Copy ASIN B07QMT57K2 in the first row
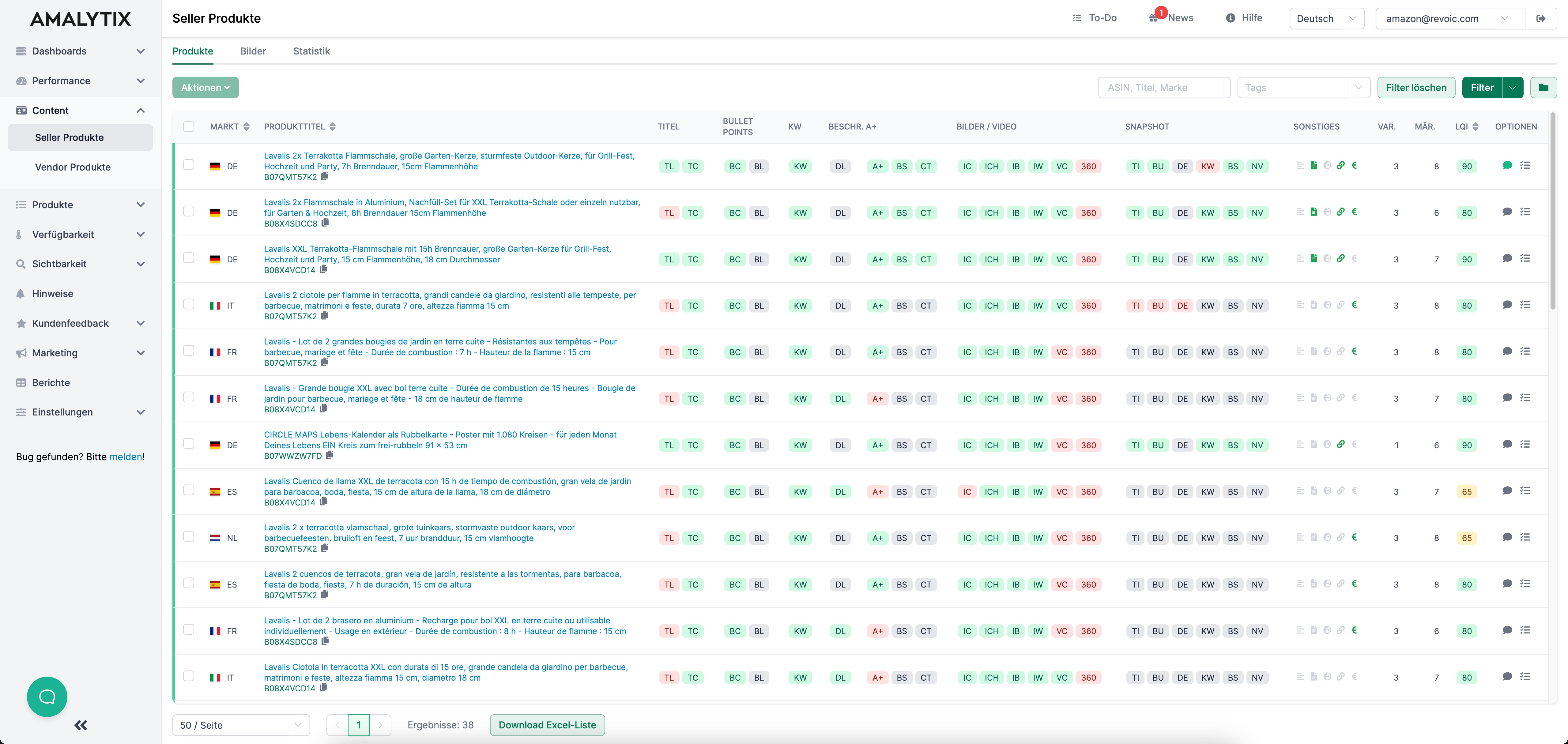The width and height of the screenshot is (1568, 744). pyautogui.click(x=325, y=176)
